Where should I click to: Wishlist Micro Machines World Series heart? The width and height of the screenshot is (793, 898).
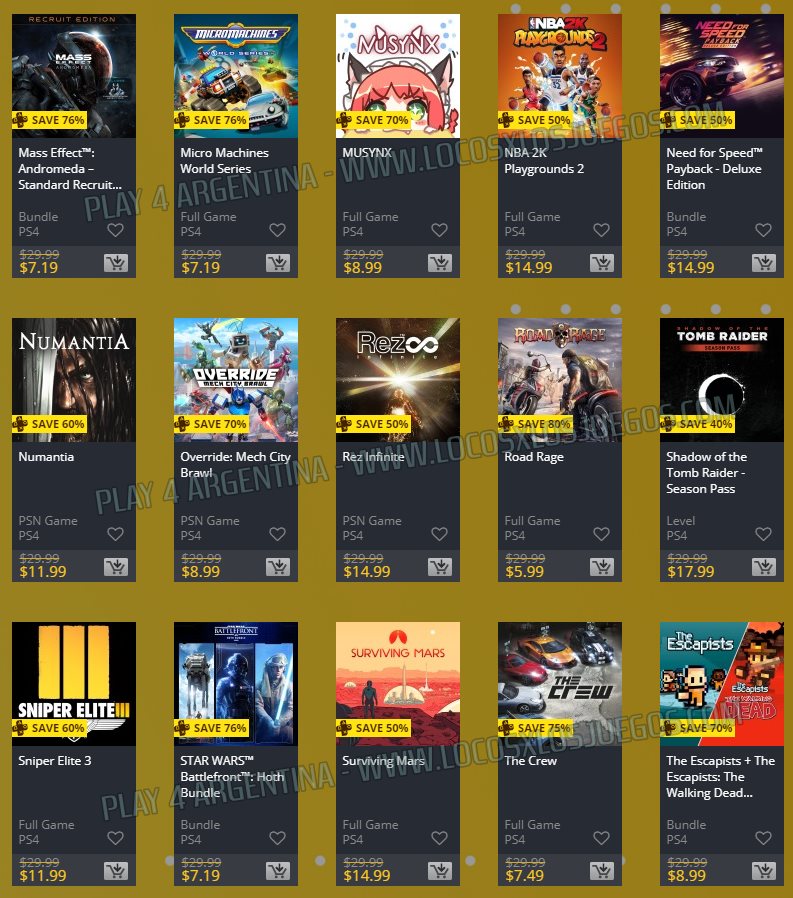pos(278,230)
